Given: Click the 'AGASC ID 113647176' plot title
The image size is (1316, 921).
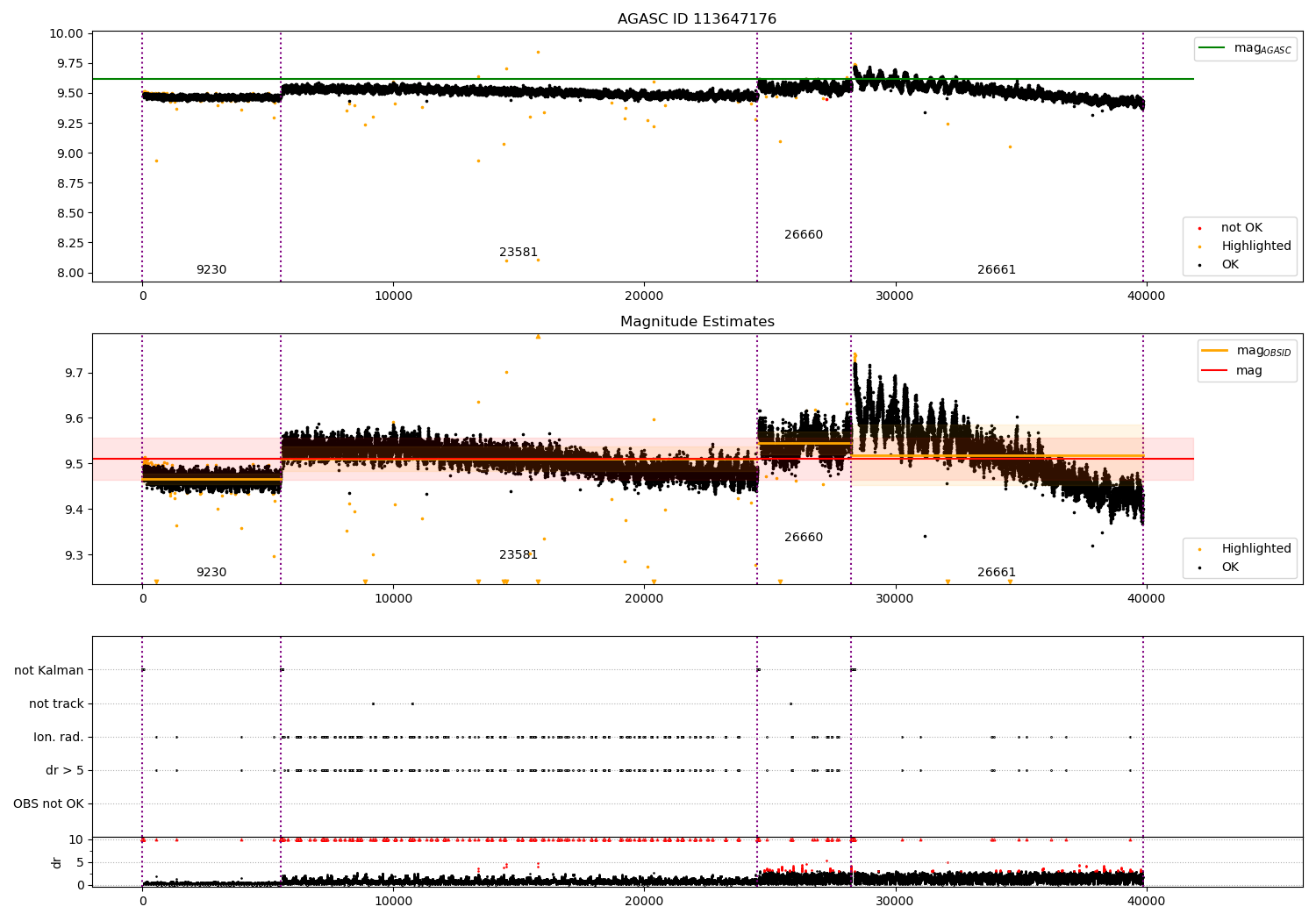Looking at the screenshot, I should click(697, 19).
